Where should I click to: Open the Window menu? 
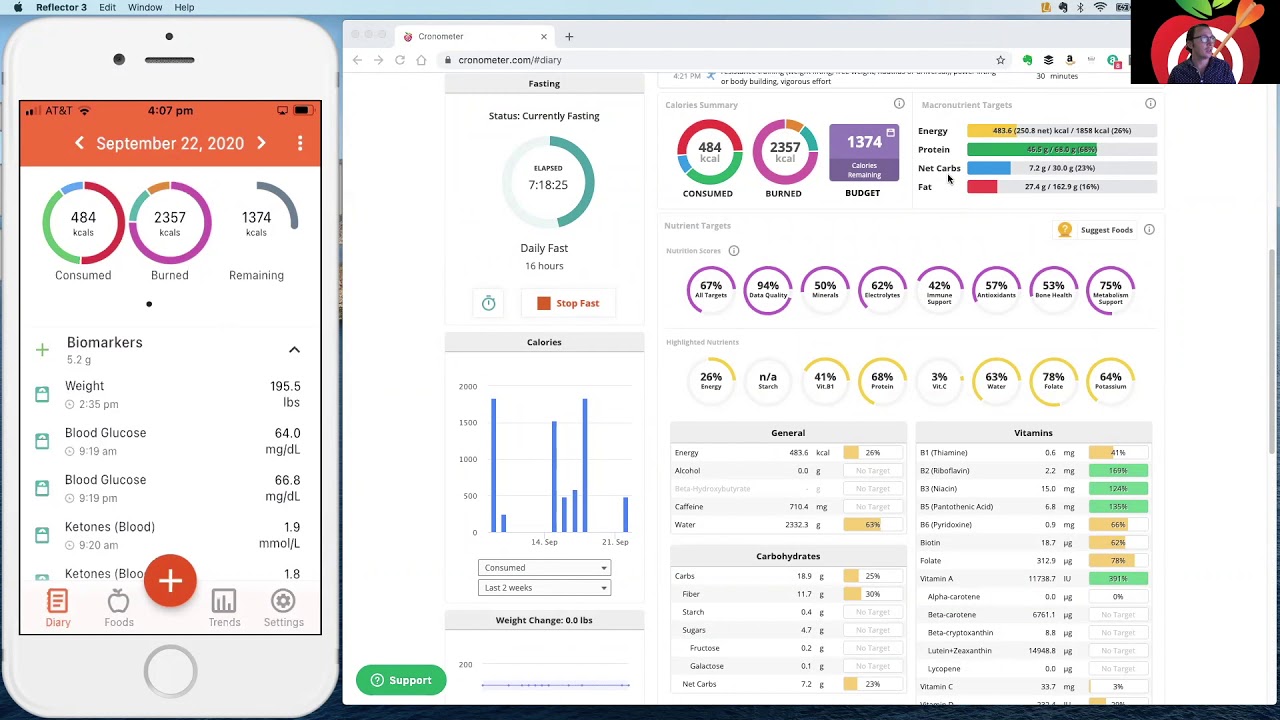[x=145, y=7]
